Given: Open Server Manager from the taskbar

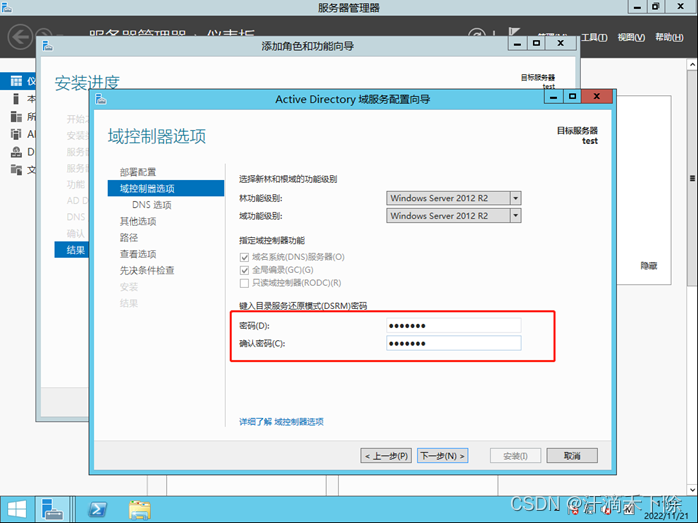Looking at the screenshot, I should (x=53, y=509).
